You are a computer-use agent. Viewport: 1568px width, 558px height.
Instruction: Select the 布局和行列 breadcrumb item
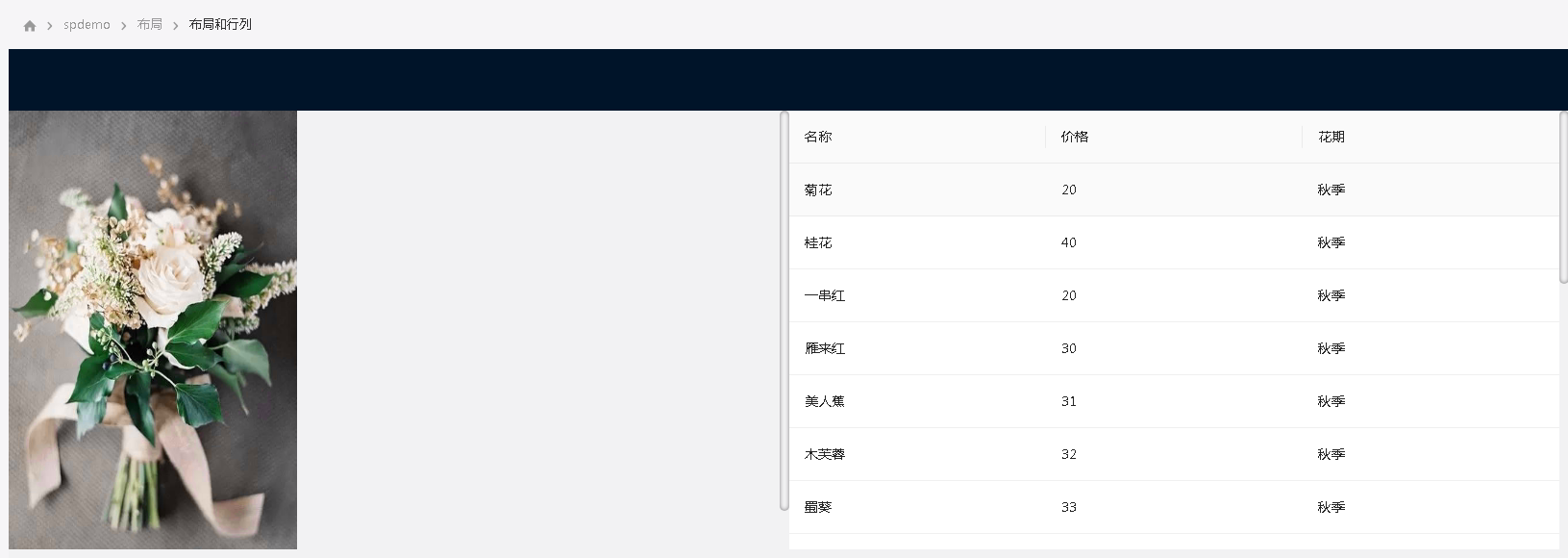pyautogui.click(x=220, y=25)
